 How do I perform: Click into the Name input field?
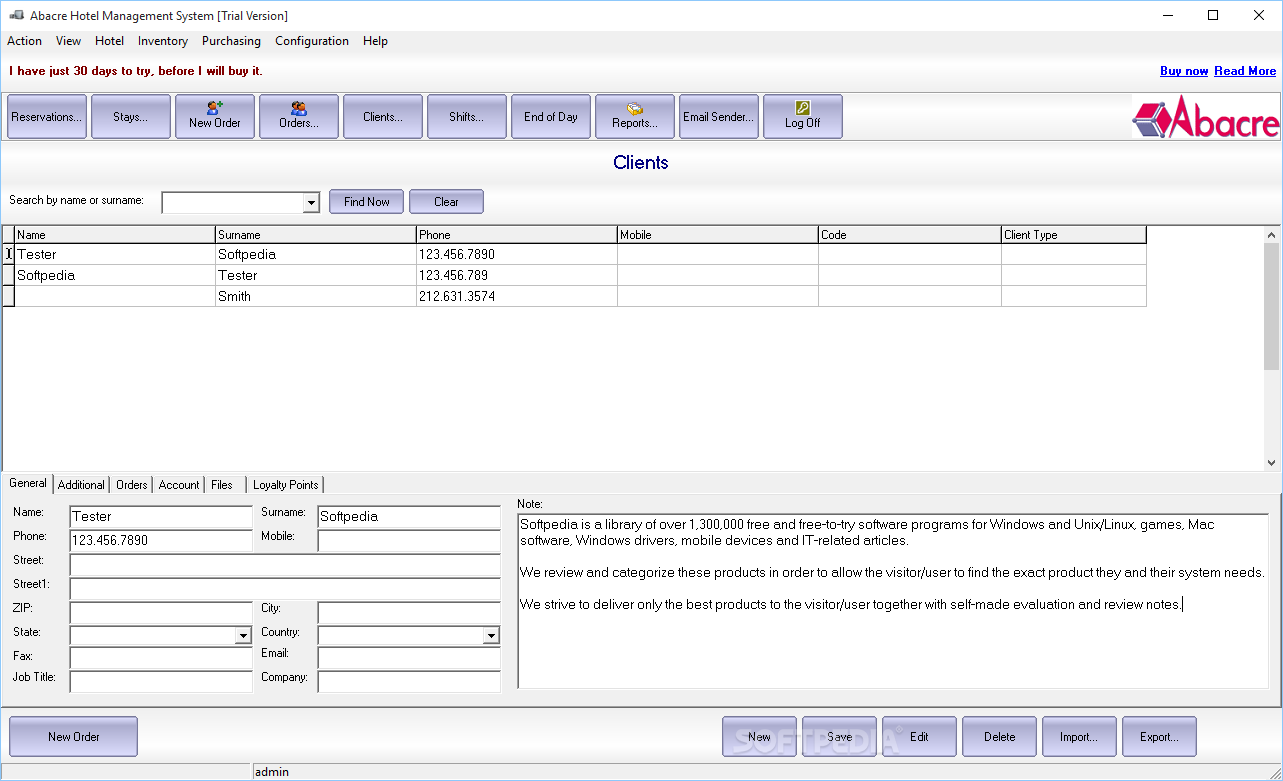coord(161,517)
